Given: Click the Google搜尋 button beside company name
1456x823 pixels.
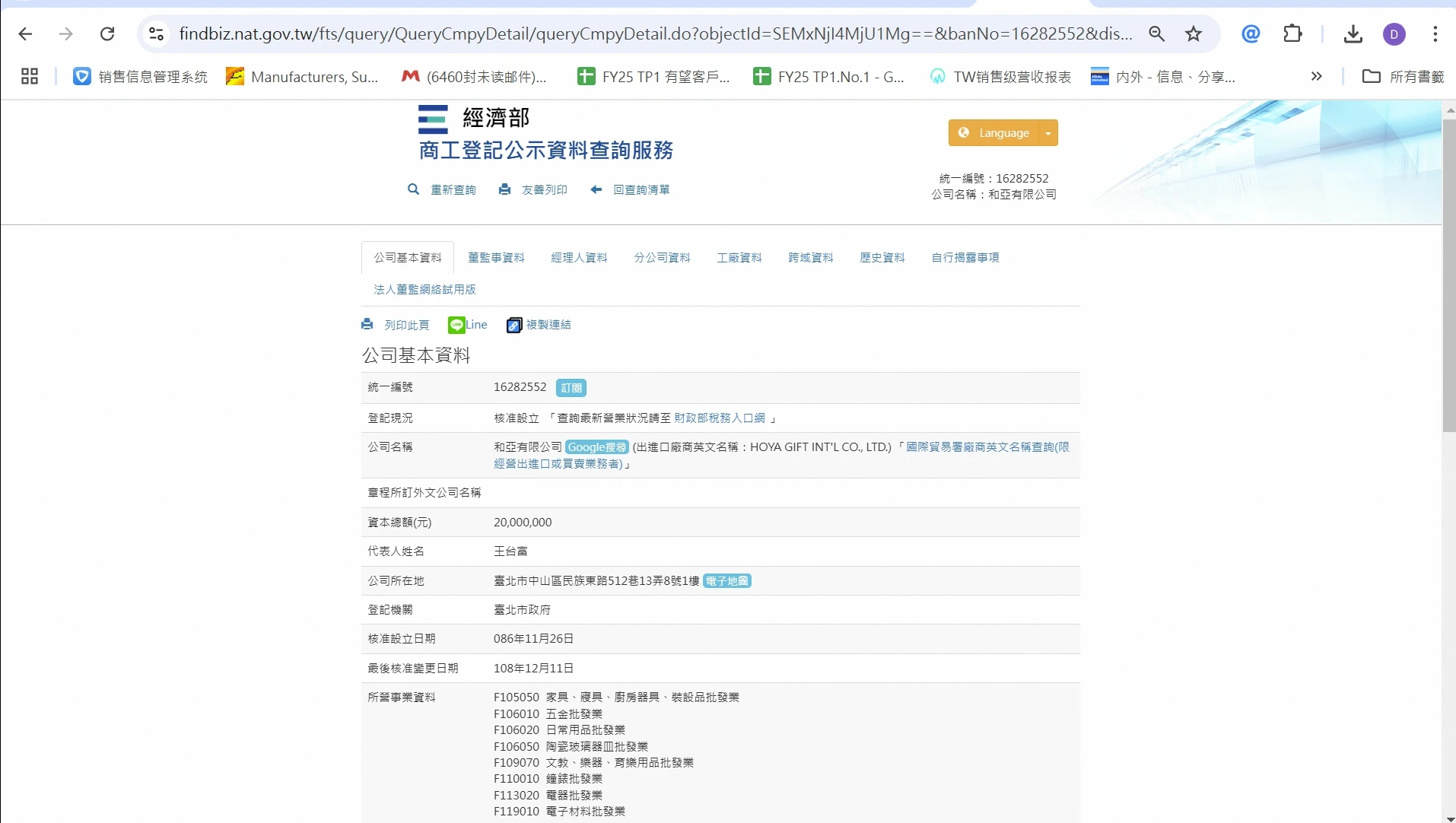Looking at the screenshot, I should (x=596, y=447).
